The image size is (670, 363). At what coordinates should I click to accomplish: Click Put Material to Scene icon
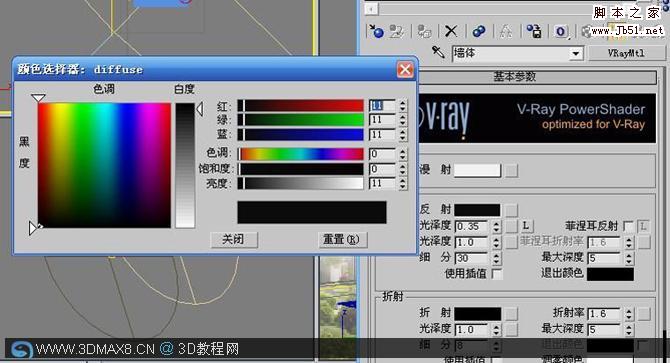pyautogui.click(x=397, y=31)
